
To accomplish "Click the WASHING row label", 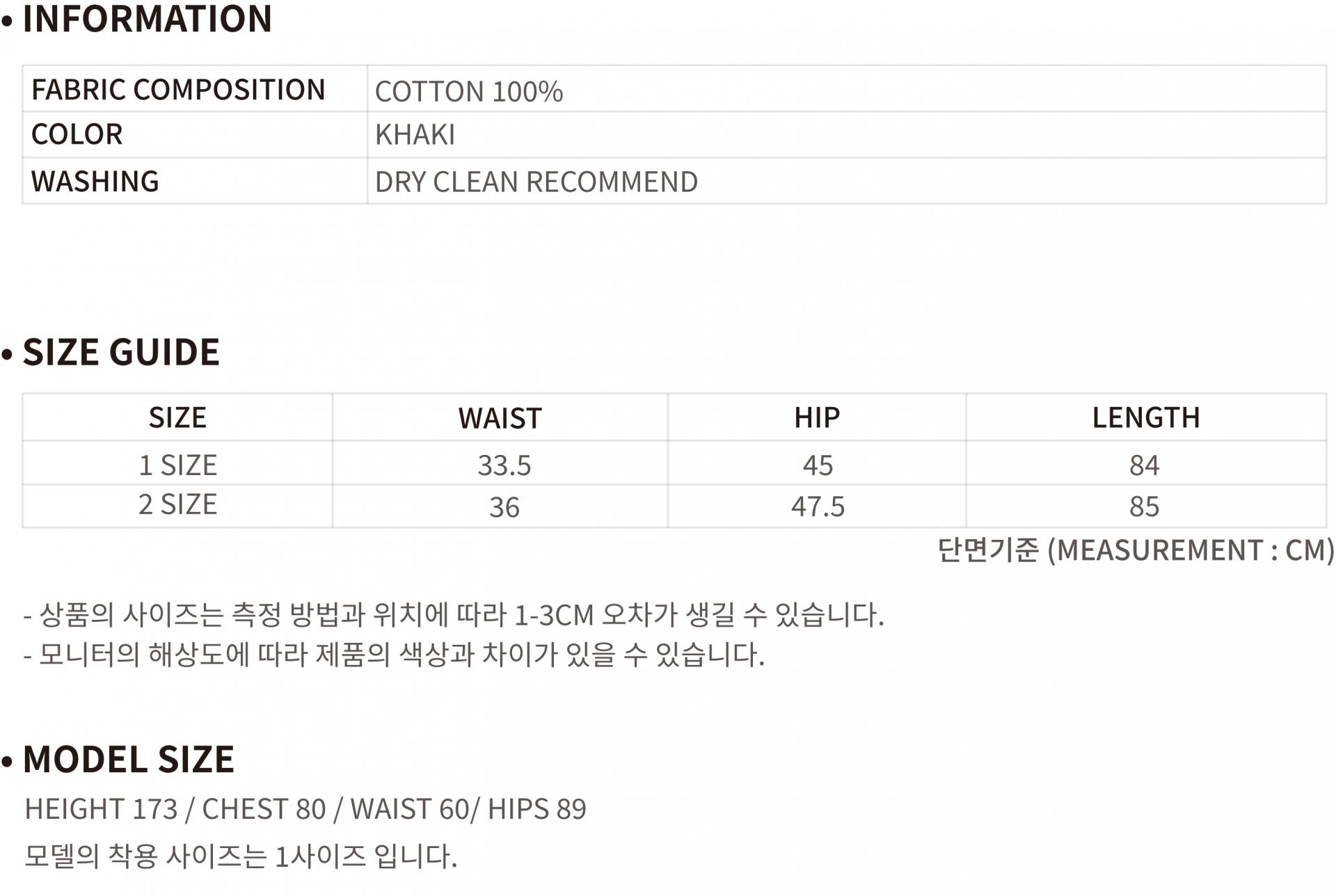I will click(95, 182).
